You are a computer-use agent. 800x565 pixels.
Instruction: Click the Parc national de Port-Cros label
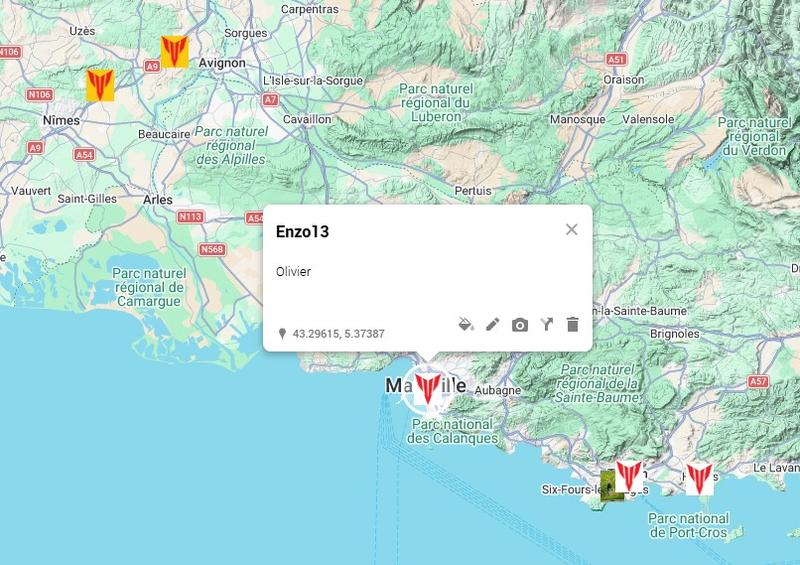tap(688, 525)
